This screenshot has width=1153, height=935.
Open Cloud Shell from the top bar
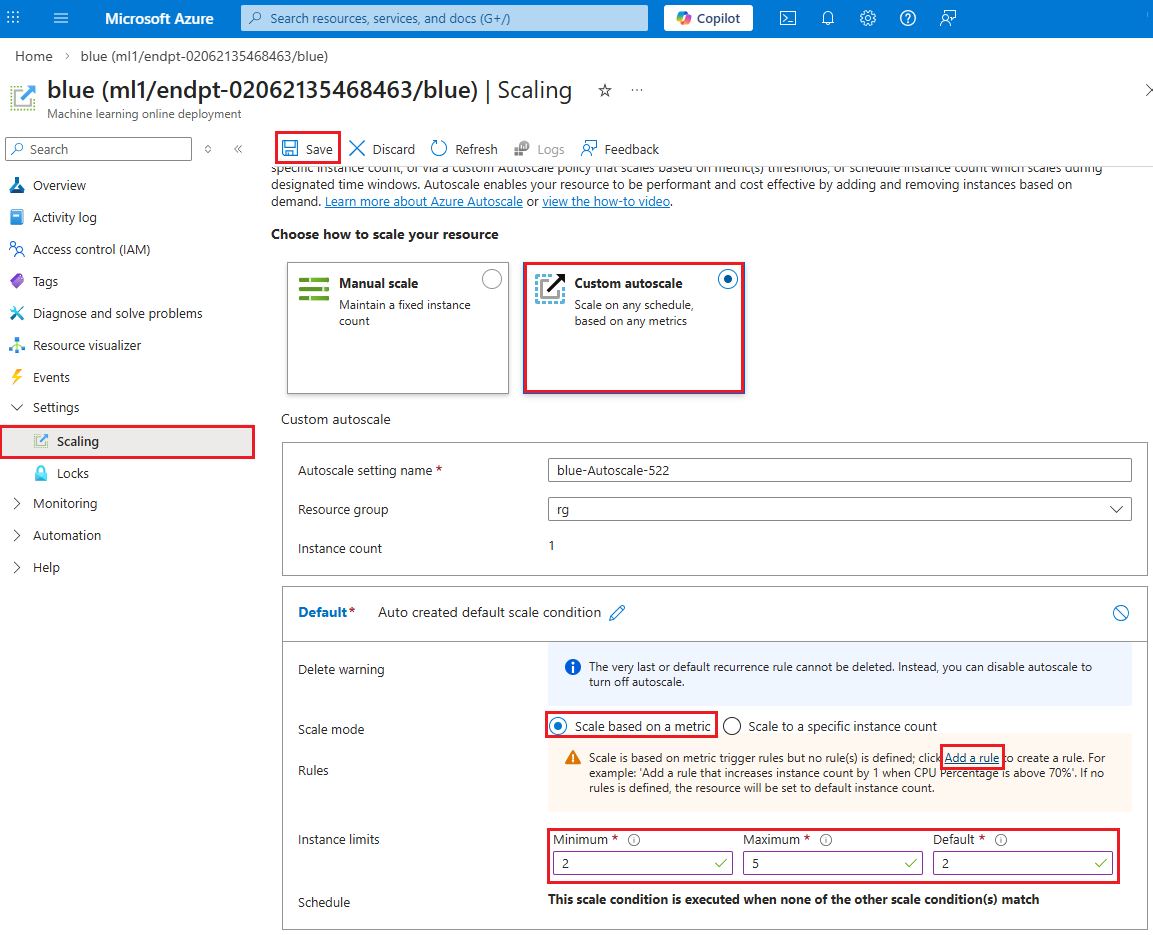788,18
